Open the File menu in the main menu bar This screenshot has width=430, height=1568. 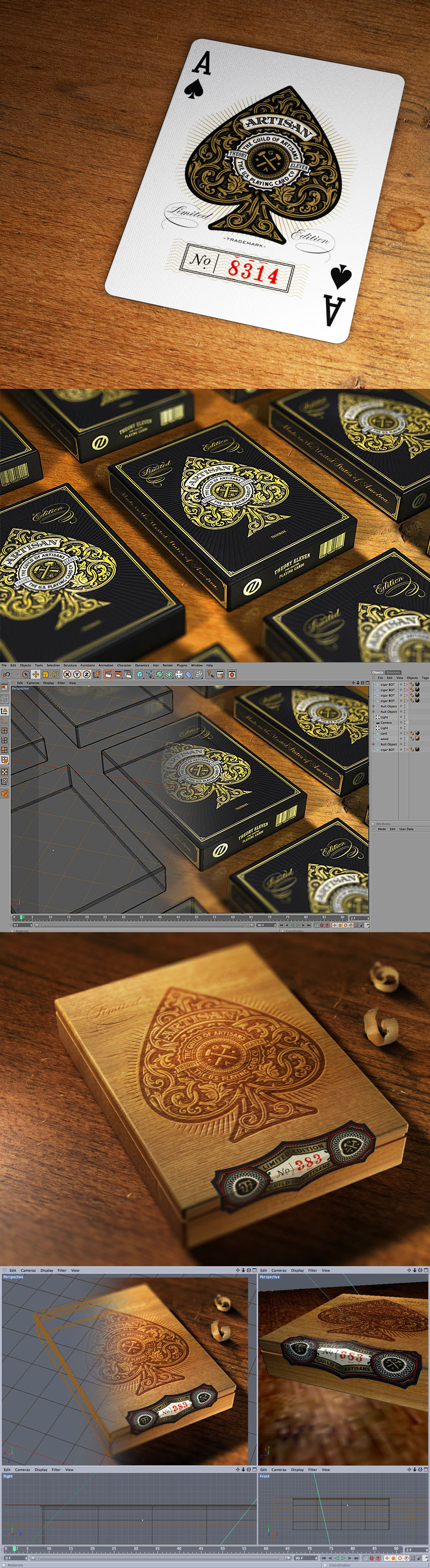[x=4, y=665]
